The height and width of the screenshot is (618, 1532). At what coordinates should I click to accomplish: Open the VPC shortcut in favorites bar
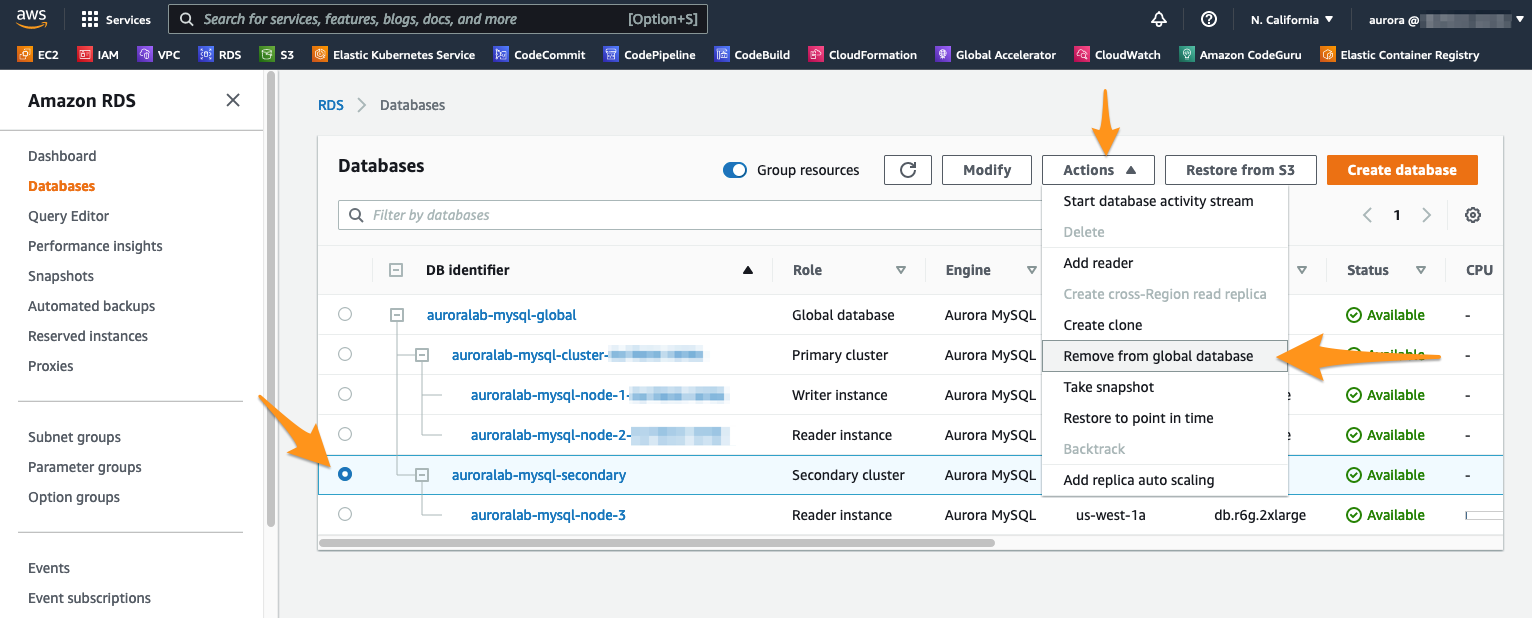159,55
